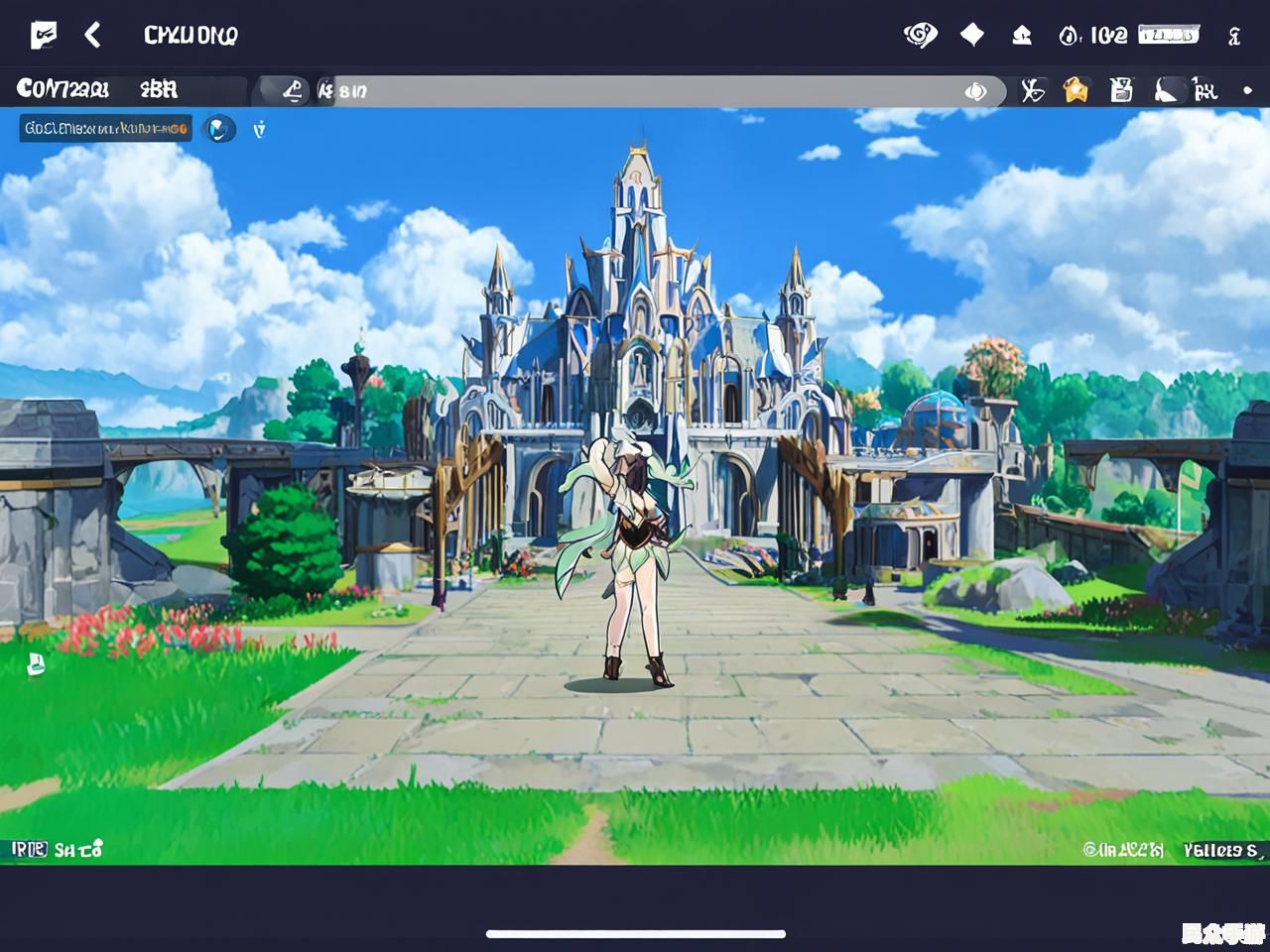Click the blue label button under the tabs

tap(105, 129)
